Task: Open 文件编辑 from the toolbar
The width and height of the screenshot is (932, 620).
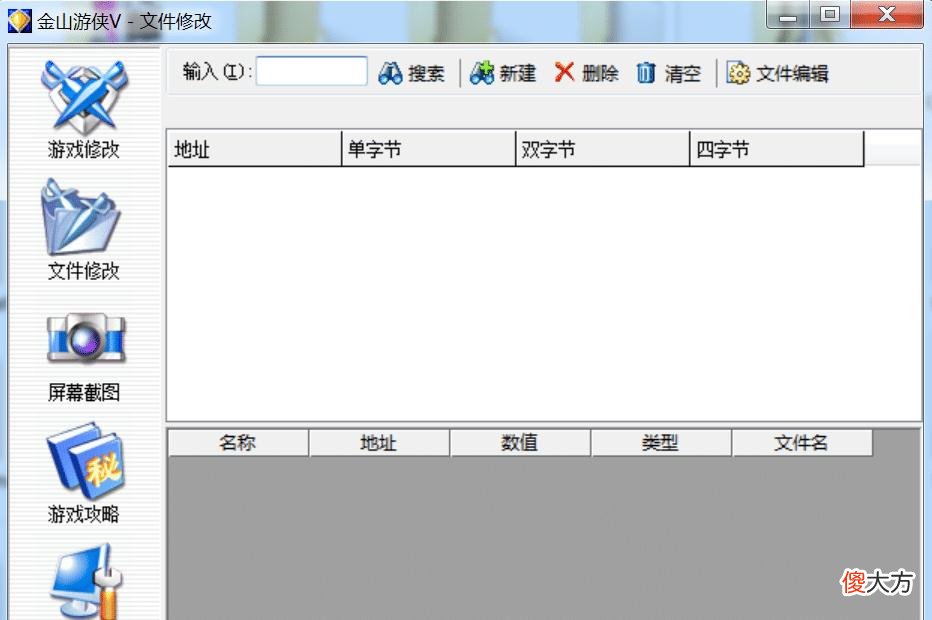Action: [777, 74]
